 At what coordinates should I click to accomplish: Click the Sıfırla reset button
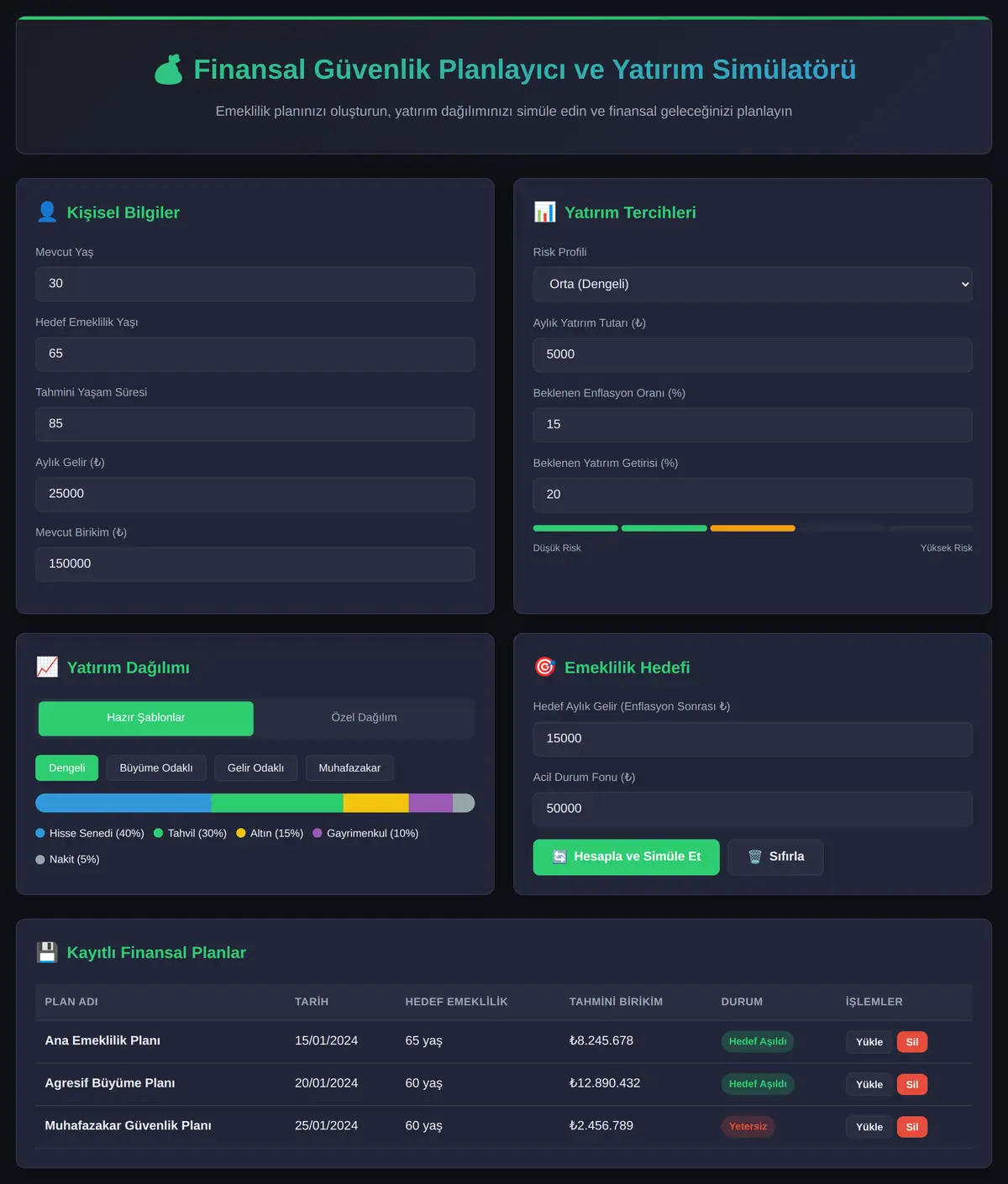(x=775, y=857)
